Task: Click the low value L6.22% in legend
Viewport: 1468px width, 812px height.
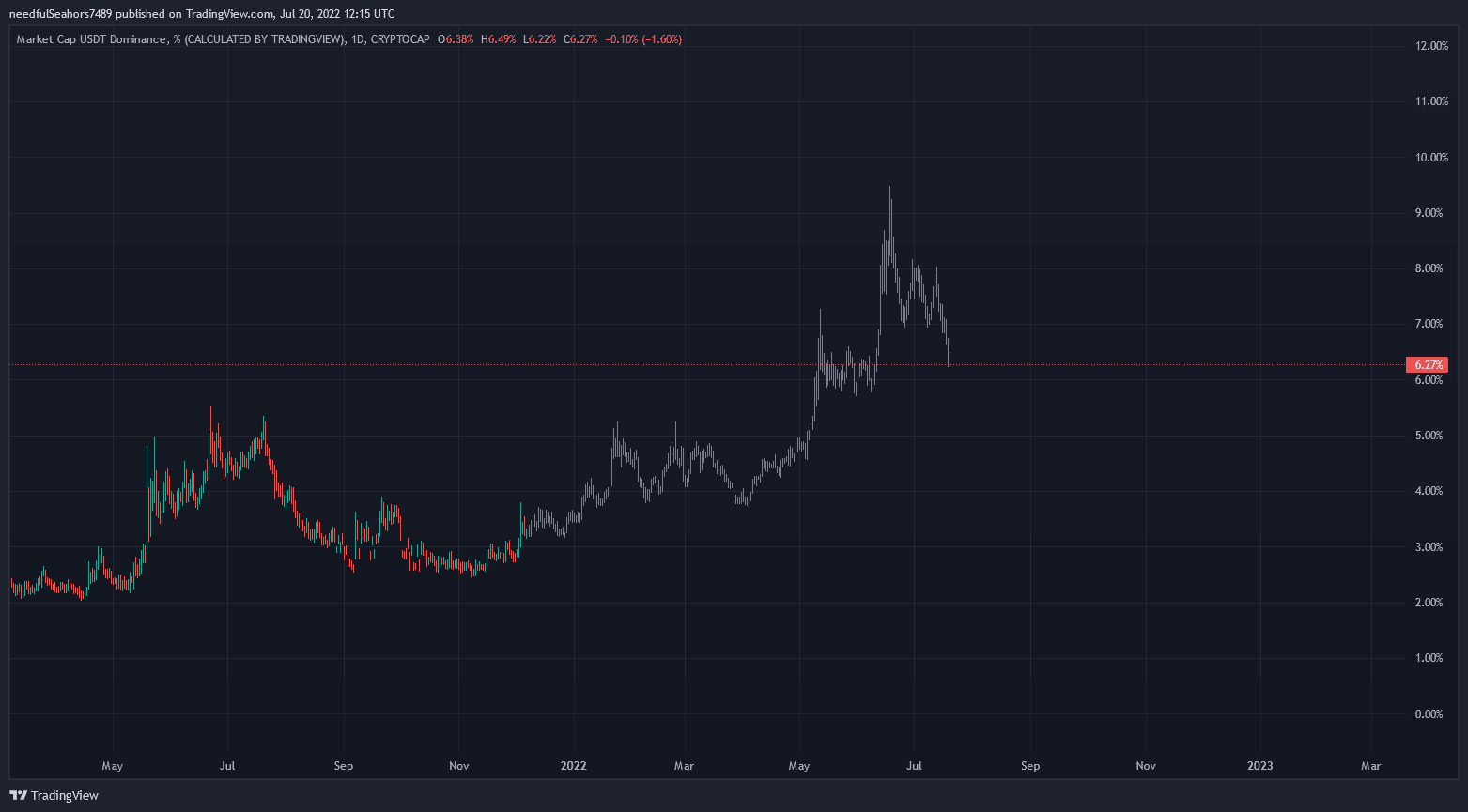Action: click(540, 39)
